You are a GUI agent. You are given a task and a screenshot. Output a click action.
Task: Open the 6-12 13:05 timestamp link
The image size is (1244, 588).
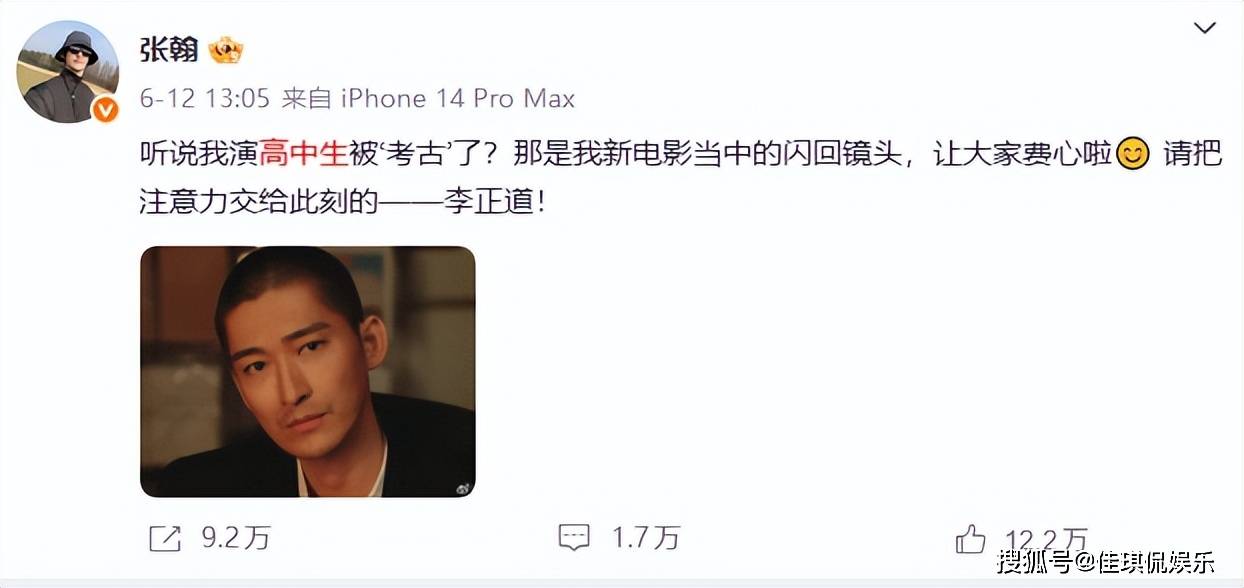(x=205, y=98)
